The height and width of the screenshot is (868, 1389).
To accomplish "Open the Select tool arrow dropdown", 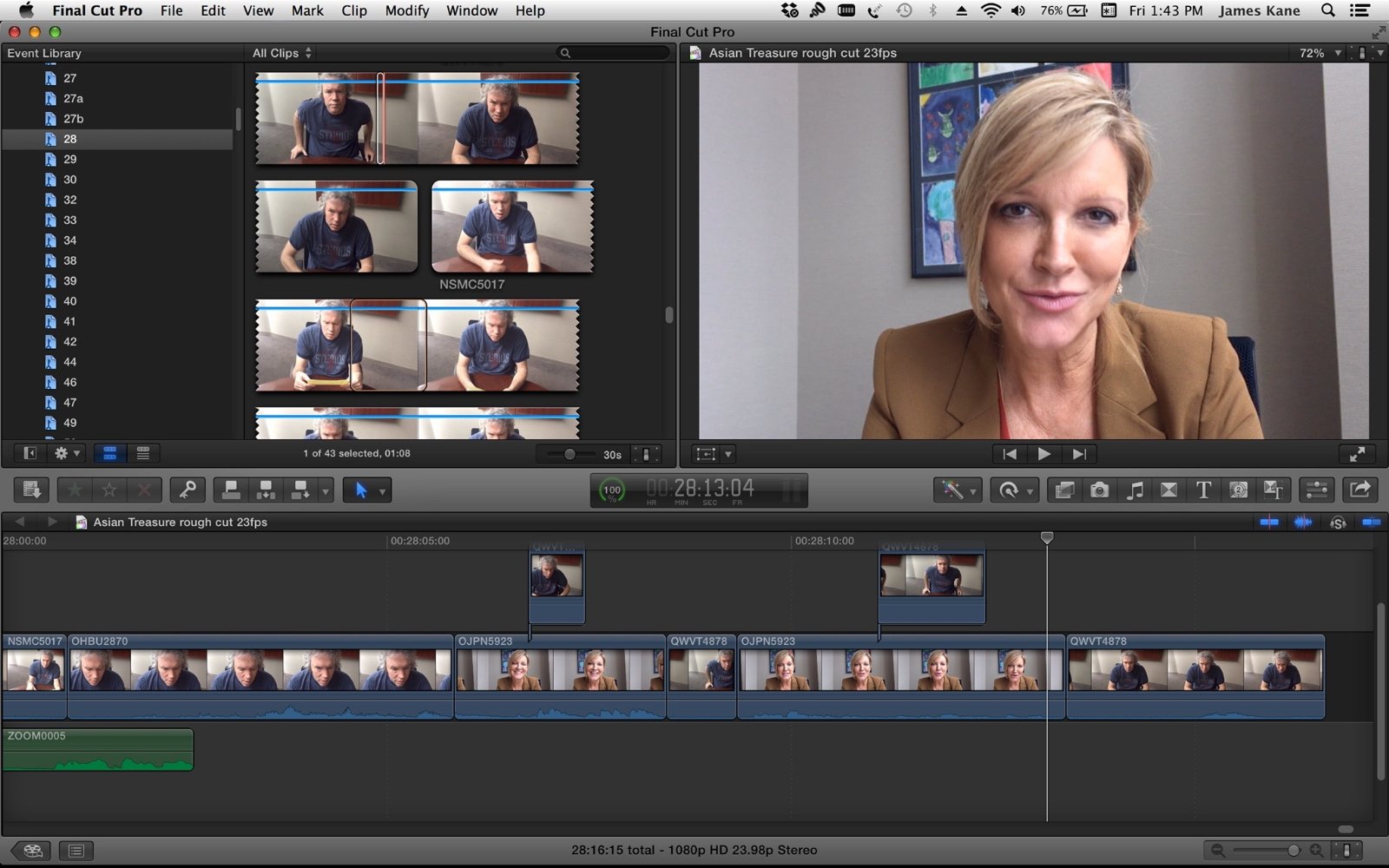I will click(366, 490).
